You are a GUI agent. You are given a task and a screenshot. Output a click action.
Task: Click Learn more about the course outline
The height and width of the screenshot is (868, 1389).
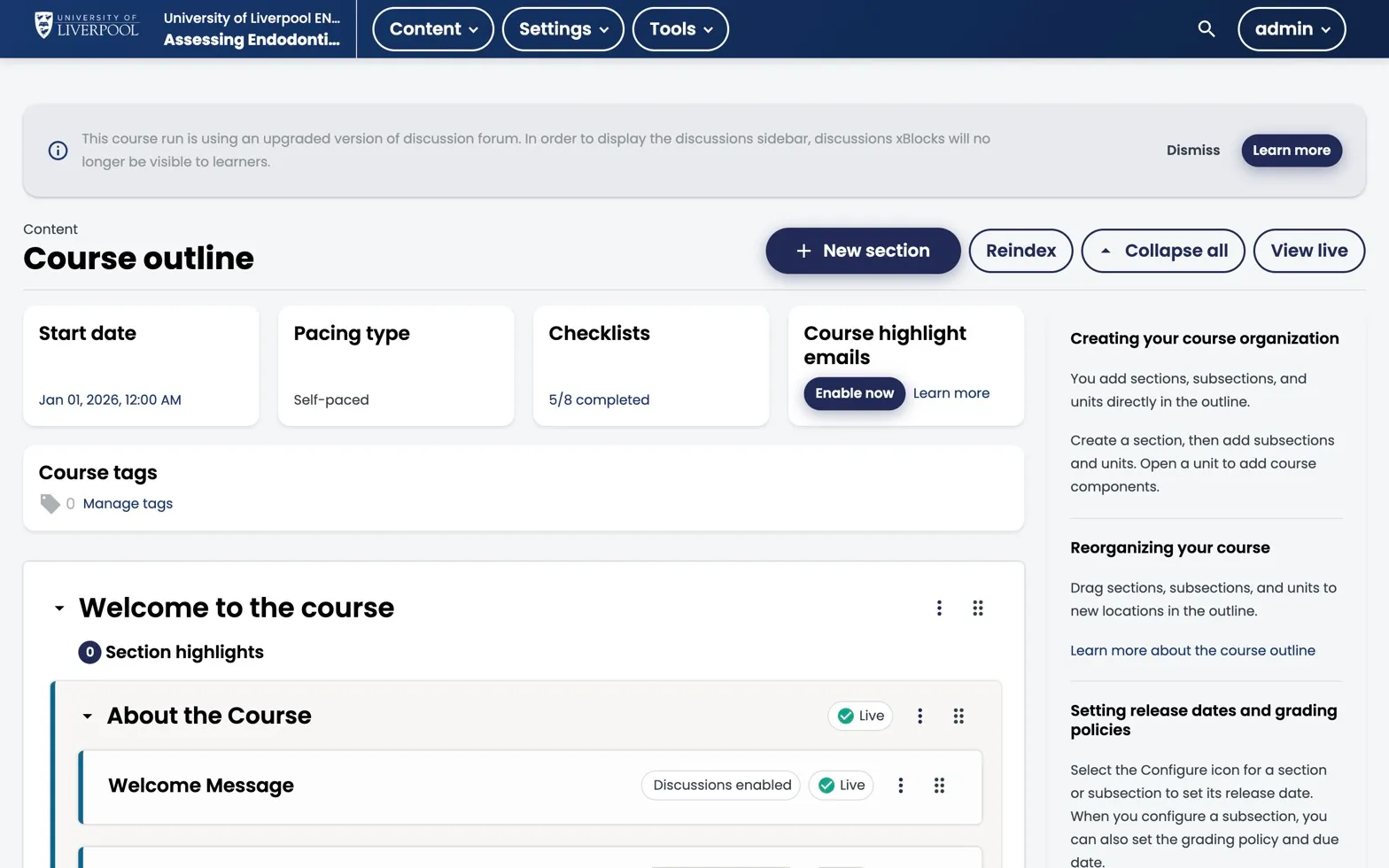click(x=1192, y=650)
